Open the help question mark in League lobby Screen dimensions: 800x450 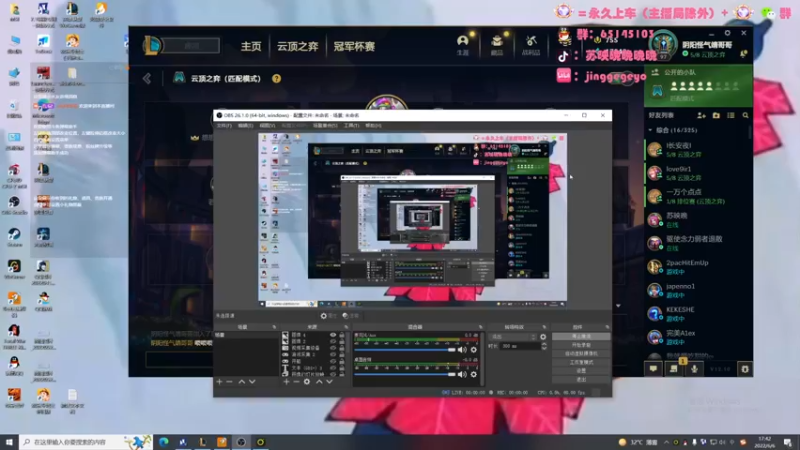click(x=277, y=79)
